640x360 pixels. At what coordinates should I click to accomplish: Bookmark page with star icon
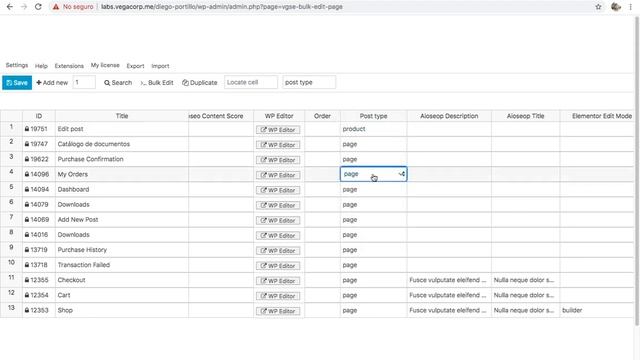[x=598, y=7]
